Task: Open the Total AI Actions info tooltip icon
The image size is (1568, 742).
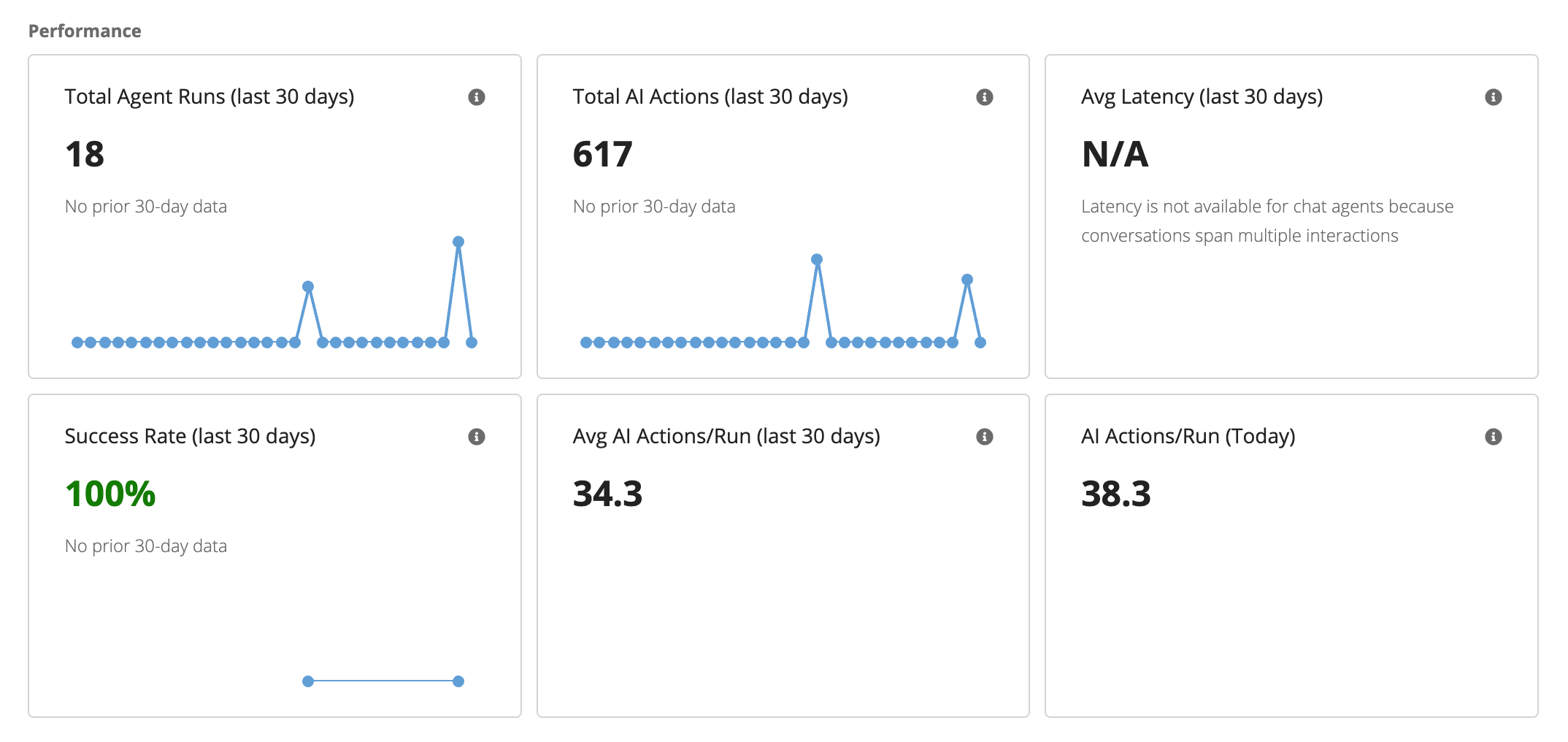Action: tap(985, 97)
